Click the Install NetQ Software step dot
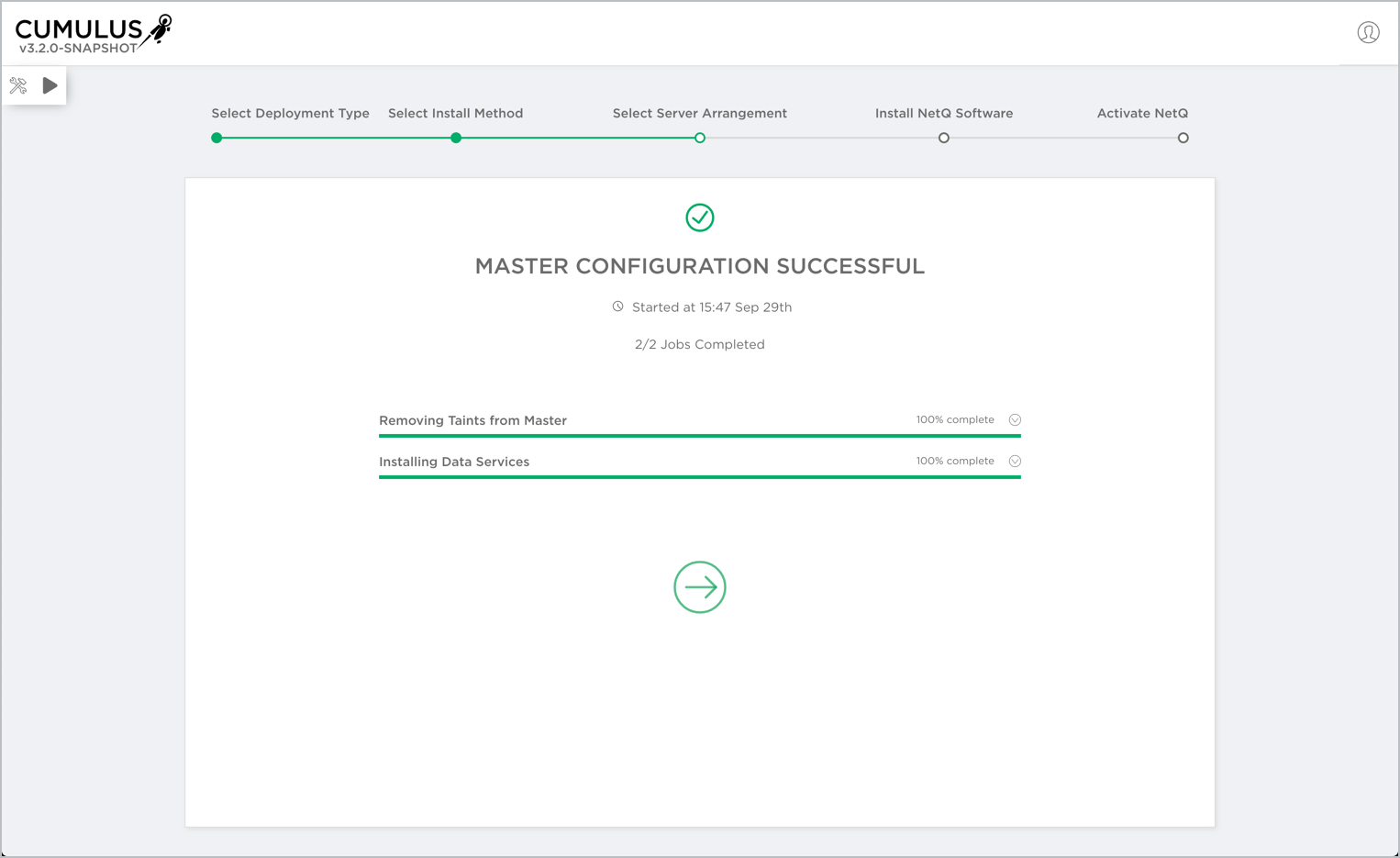Image resolution: width=1400 pixels, height=858 pixels. (943, 139)
